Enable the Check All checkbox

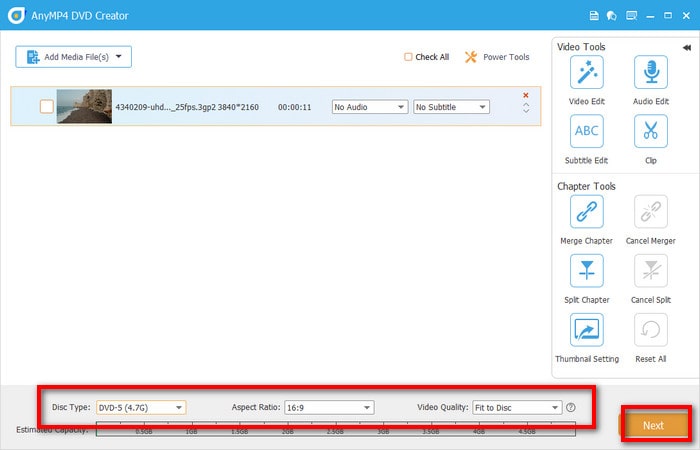click(408, 57)
